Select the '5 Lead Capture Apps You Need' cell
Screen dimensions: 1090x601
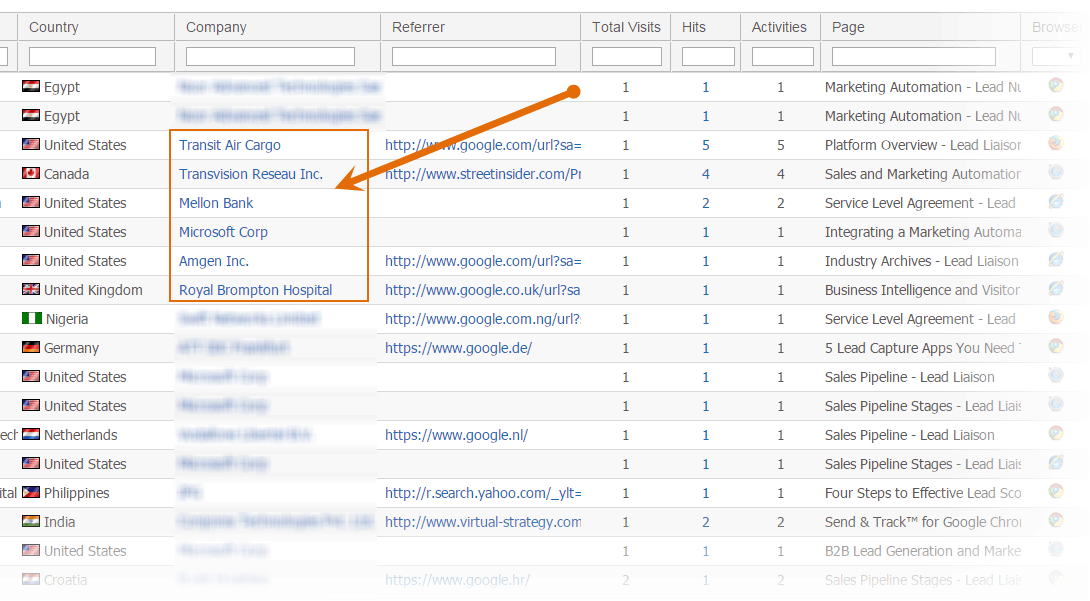coord(923,348)
